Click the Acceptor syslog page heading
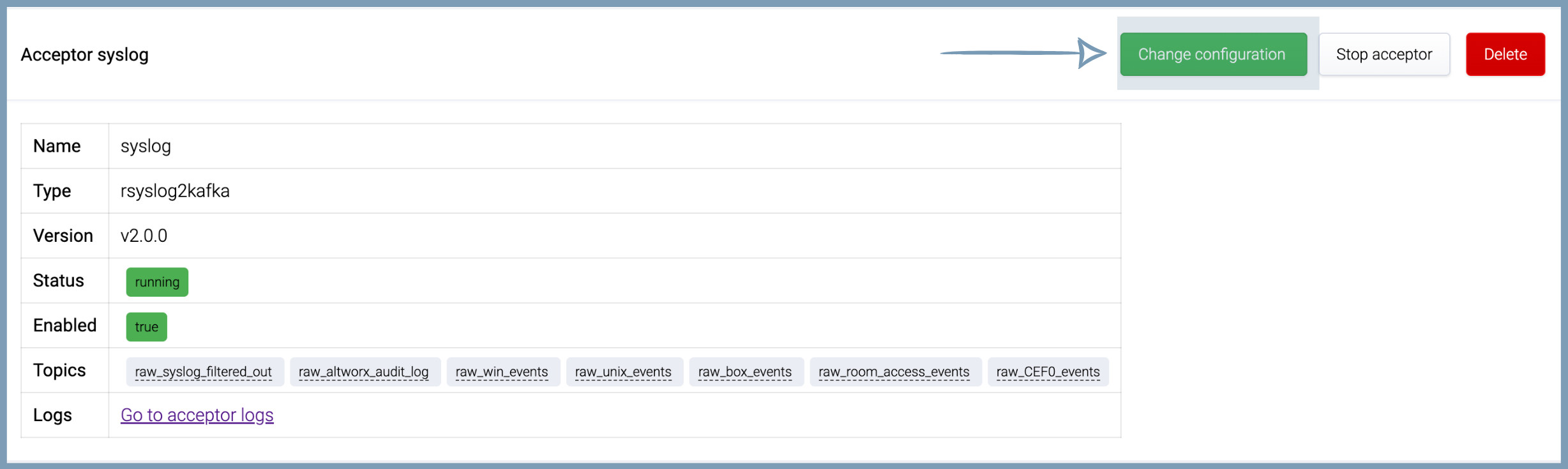This screenshot has height=469, width=1568. pyautogui.click(x=85, y=55)
